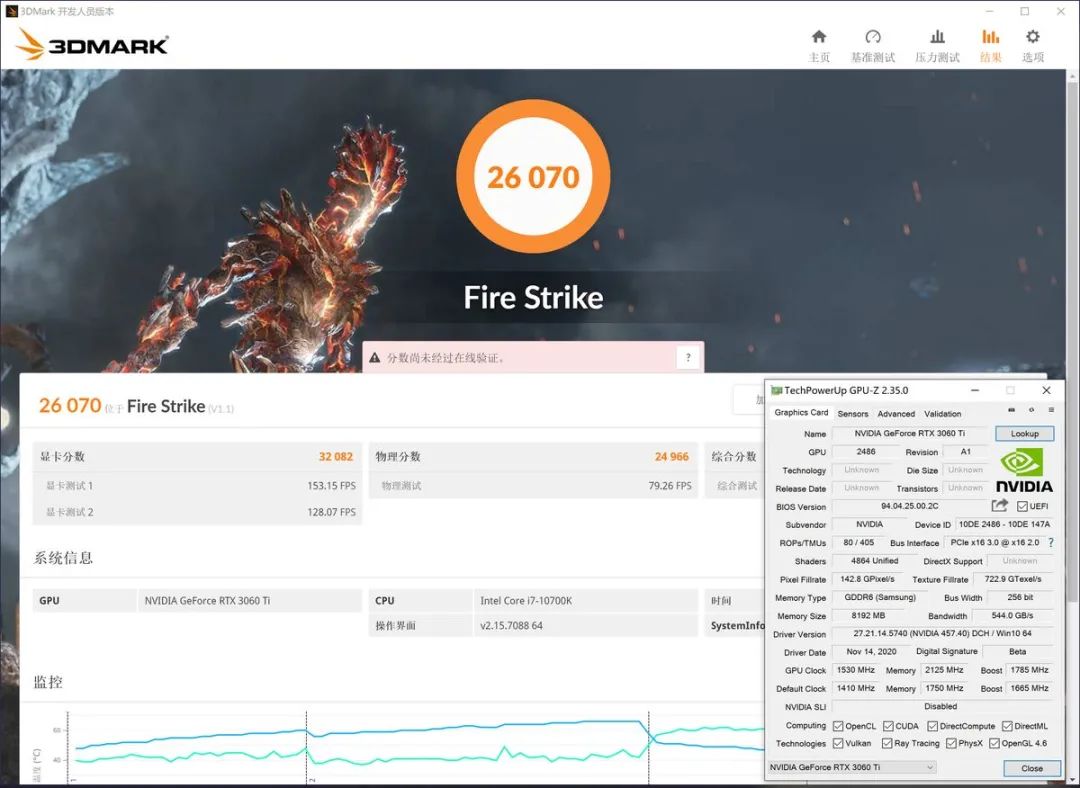1080x788 pixels.
Task: Click the Texture Fillrate value 722.9 GTexel/s
Action: coord(1013,579)
